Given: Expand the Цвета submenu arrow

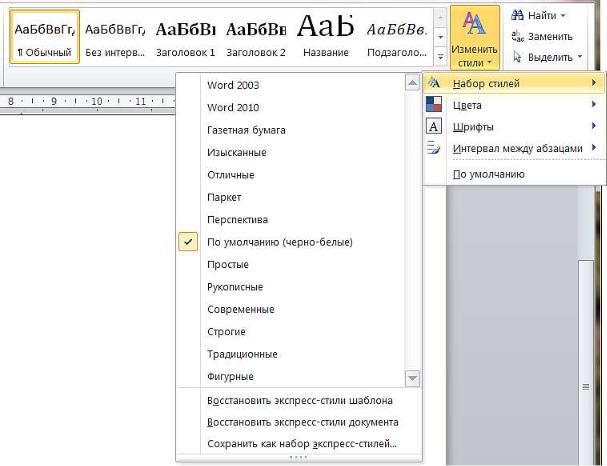Looking at the screenshot, I should tap(594, 104).
